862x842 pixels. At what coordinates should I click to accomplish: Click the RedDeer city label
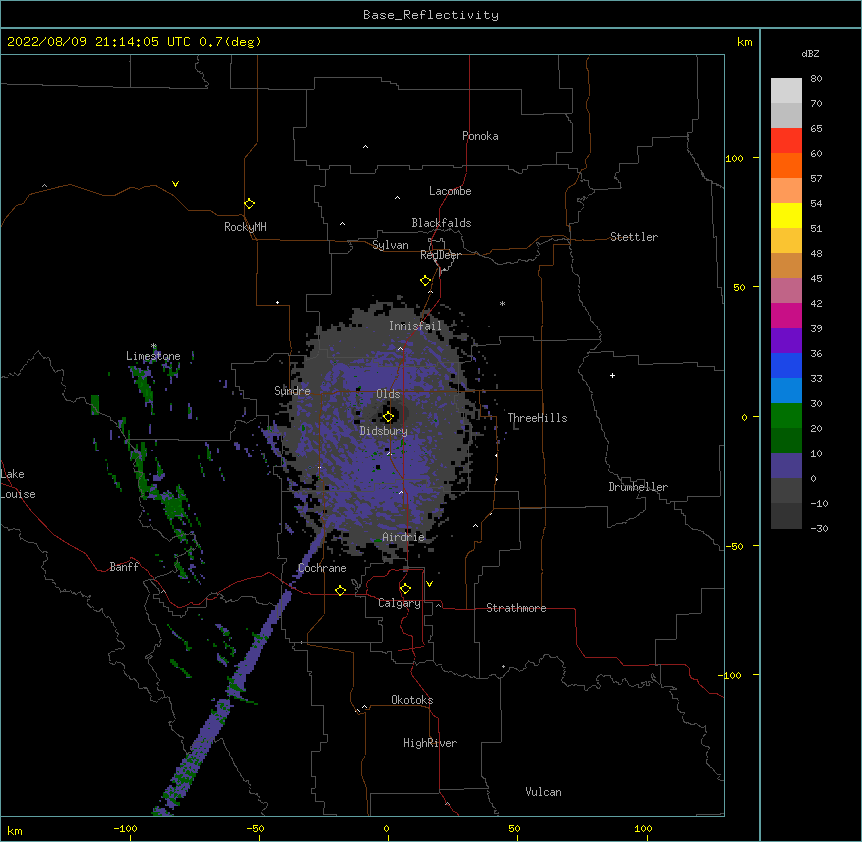click(440, 255)
